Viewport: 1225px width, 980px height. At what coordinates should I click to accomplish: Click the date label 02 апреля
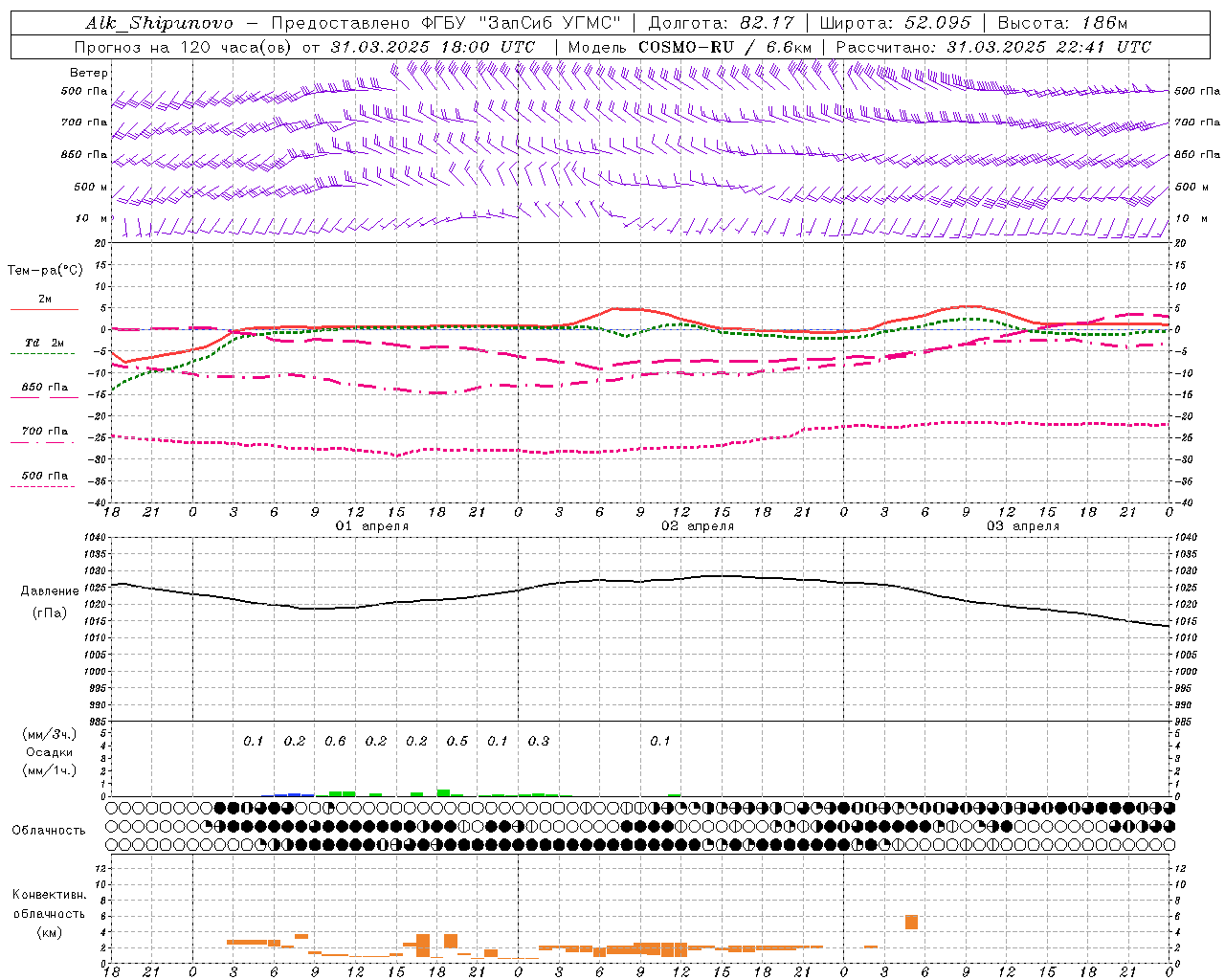pos(698,526)
